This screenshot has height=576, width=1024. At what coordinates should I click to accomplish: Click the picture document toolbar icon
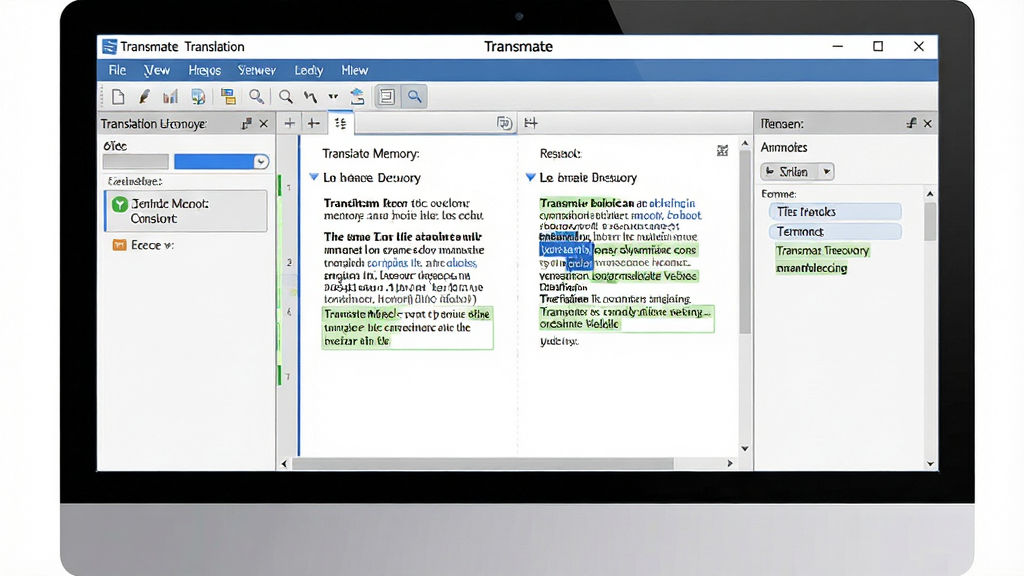(198, 97)
